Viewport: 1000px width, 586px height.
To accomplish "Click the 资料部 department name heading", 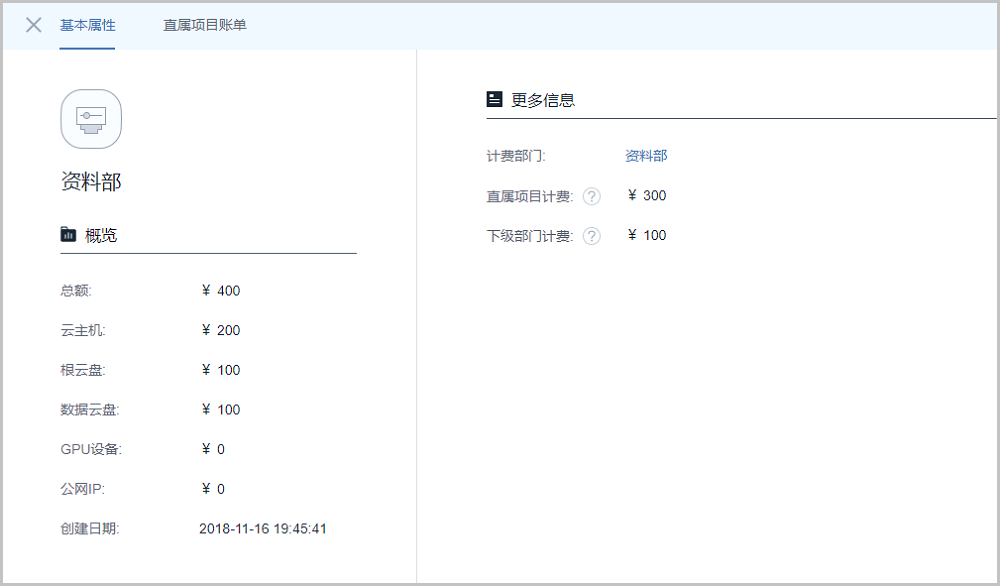I will pyautogui.click(x=91, y=182).
